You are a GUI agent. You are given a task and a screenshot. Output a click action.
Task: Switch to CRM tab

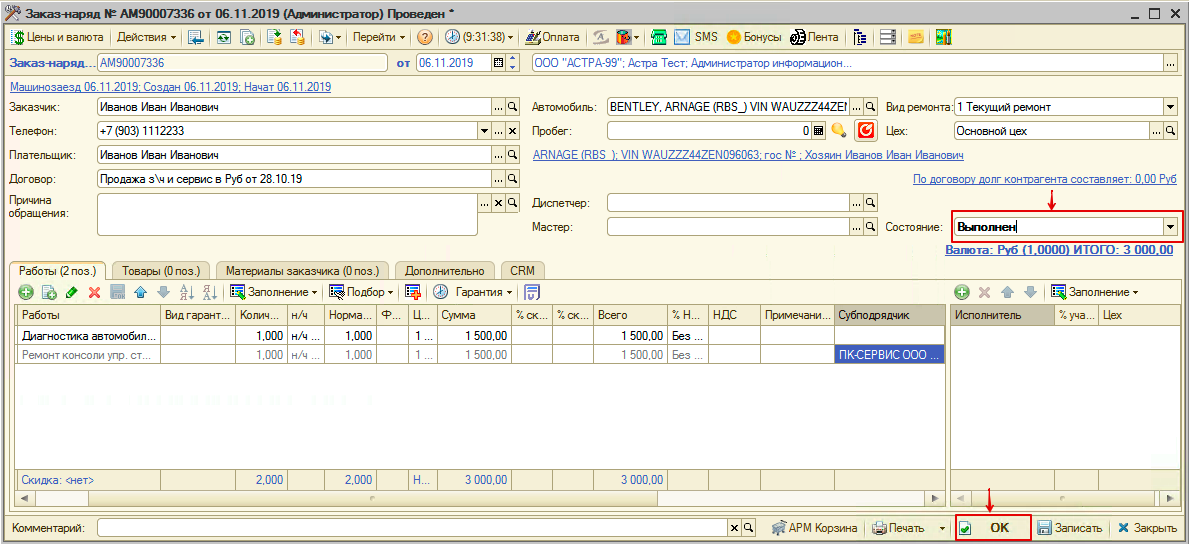[x=522, y=271]
